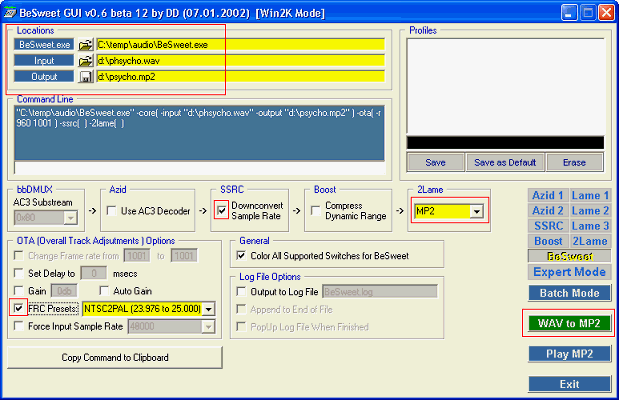Viewport: 619px width, 400px height.
Task: Edit the BeSweet.exe path field
Action: coord(240,45)
